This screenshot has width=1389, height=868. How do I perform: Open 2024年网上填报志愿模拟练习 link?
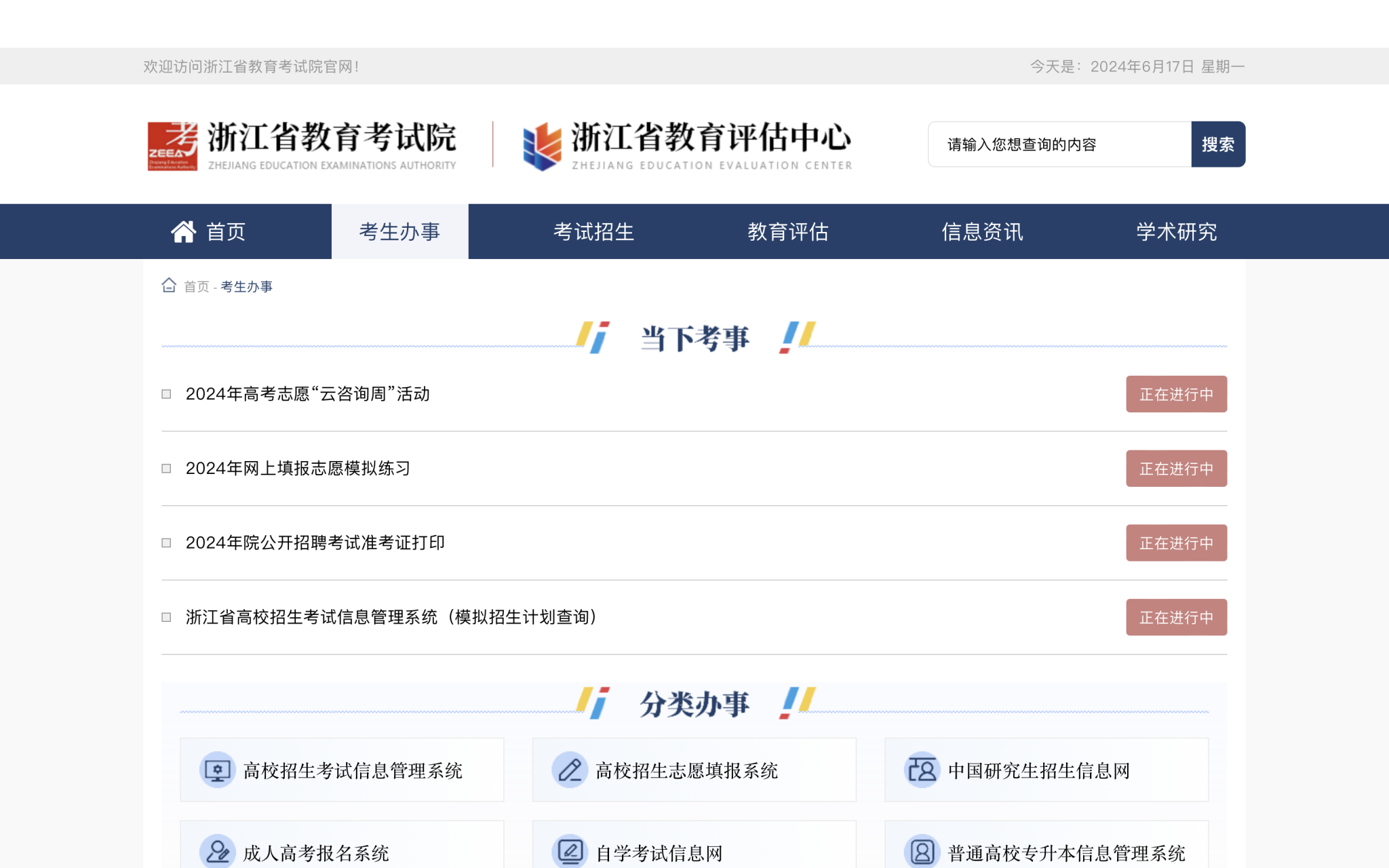(298, 469)
